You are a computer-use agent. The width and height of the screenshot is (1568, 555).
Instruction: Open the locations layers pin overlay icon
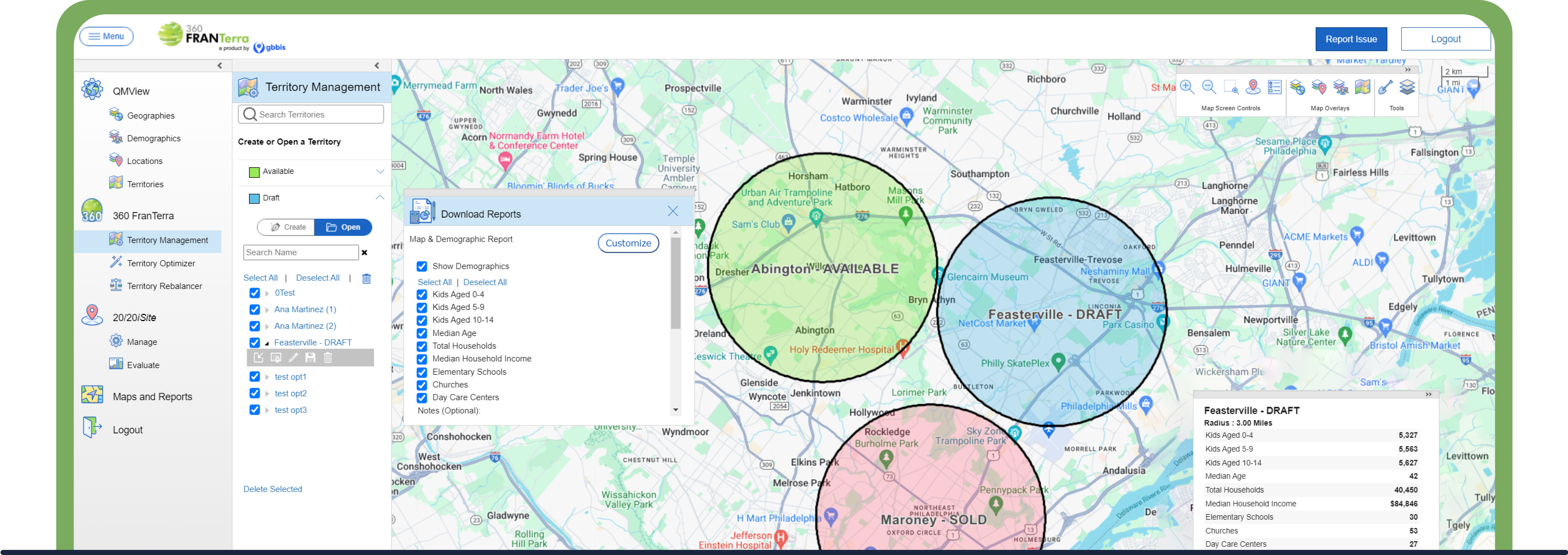pyautogui.click(x=1319, y=87)
